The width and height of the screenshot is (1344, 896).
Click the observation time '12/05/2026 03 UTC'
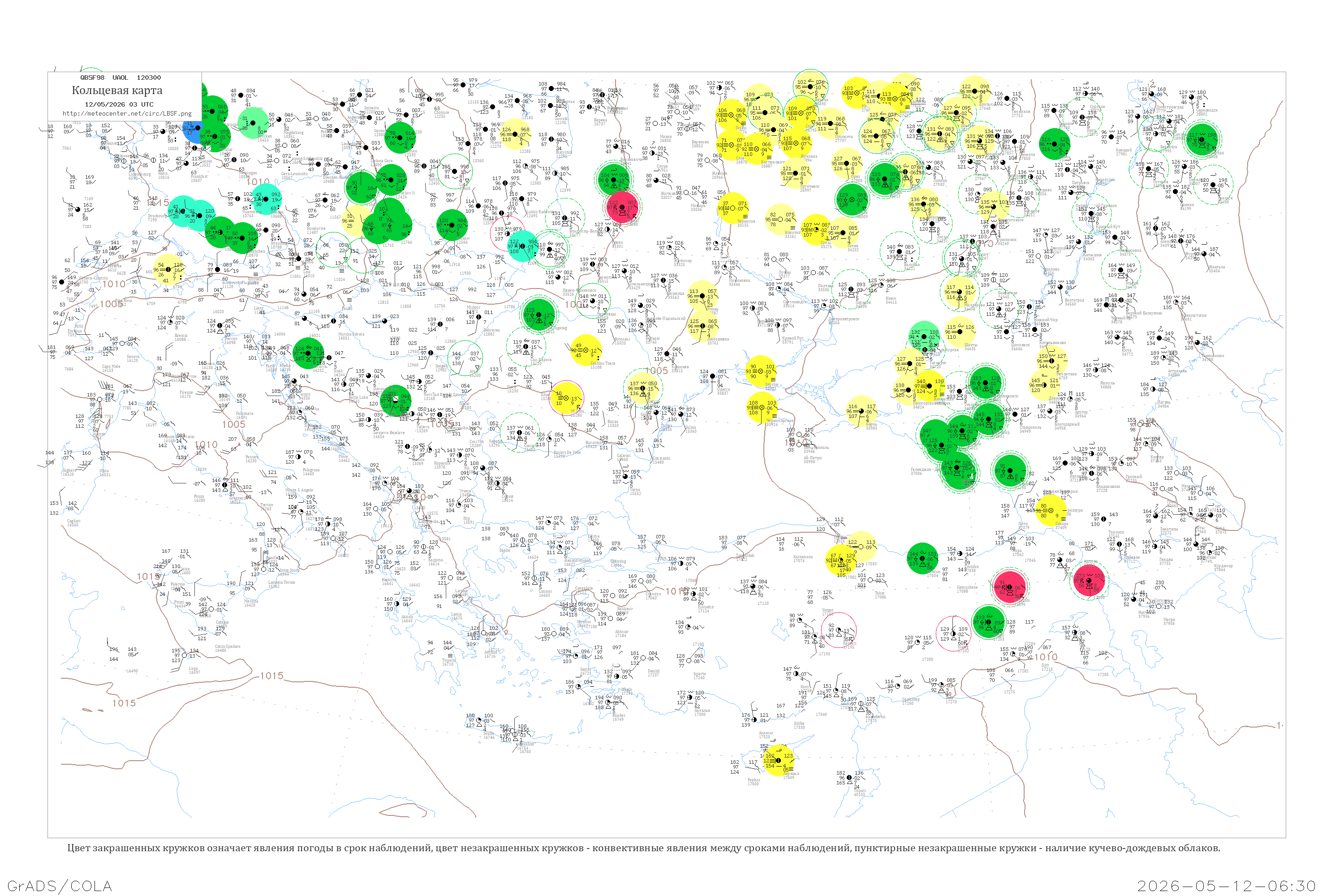tap(119, 104)
